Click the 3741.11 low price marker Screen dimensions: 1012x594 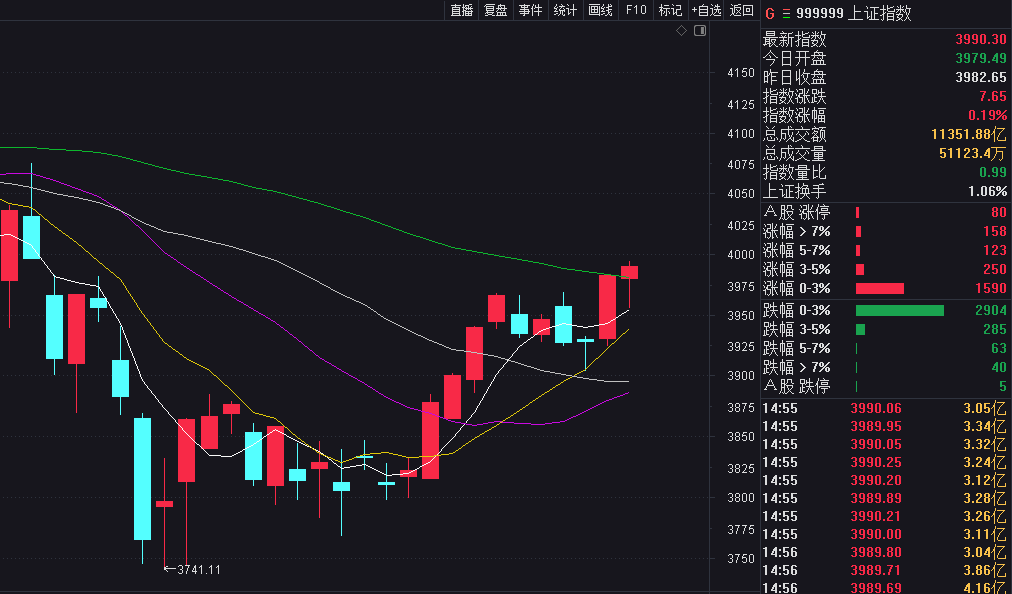pyautogui.click(x=192, y=569)
